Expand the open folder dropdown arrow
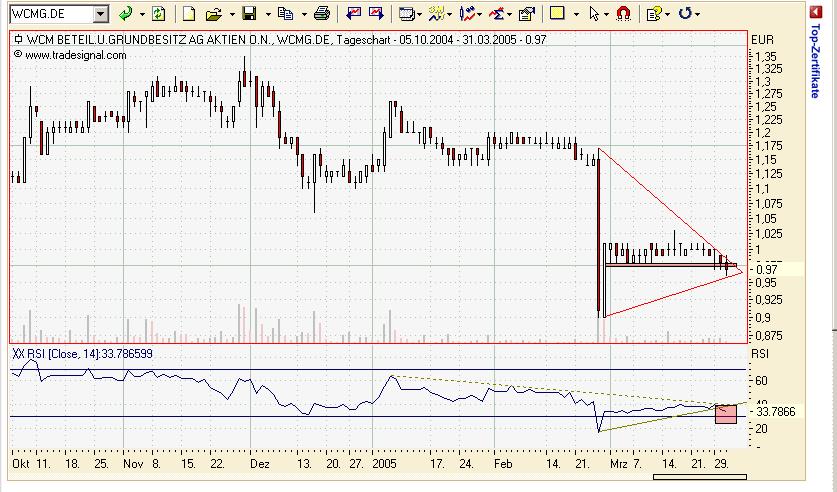This screenshot has height=492, width=837. click(232, 14)
